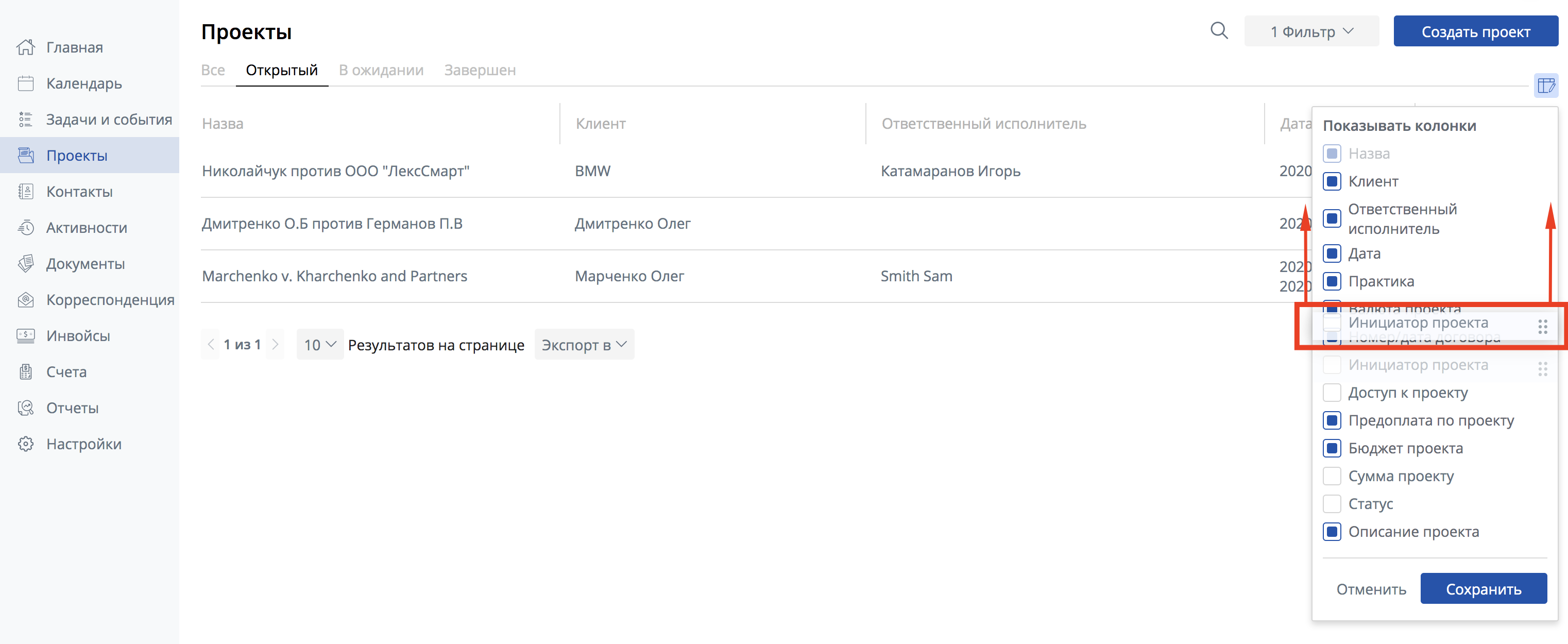Click the Отменить button

click(x=1371, y=589)
